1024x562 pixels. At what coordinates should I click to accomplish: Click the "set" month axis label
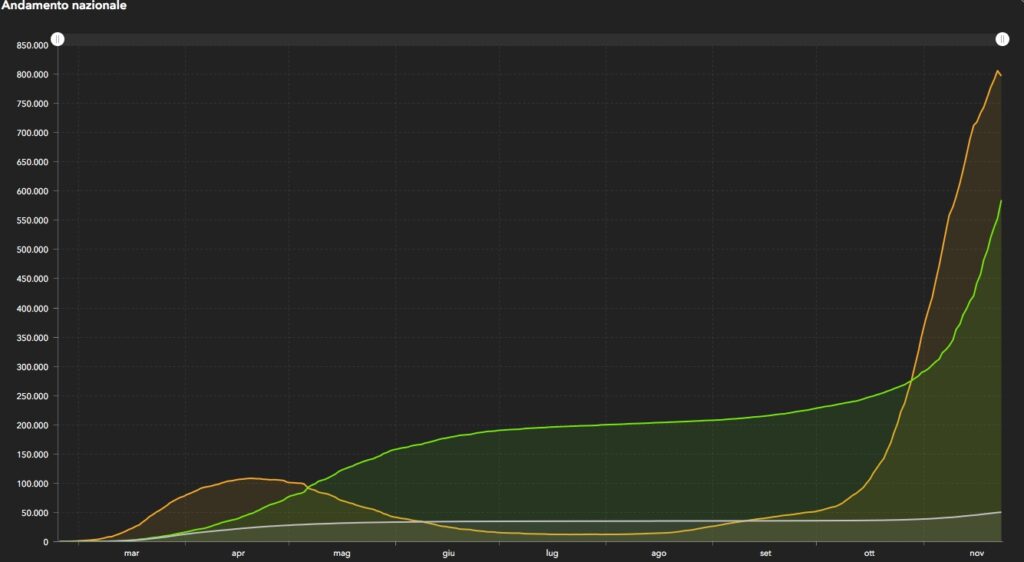[765, 552]
